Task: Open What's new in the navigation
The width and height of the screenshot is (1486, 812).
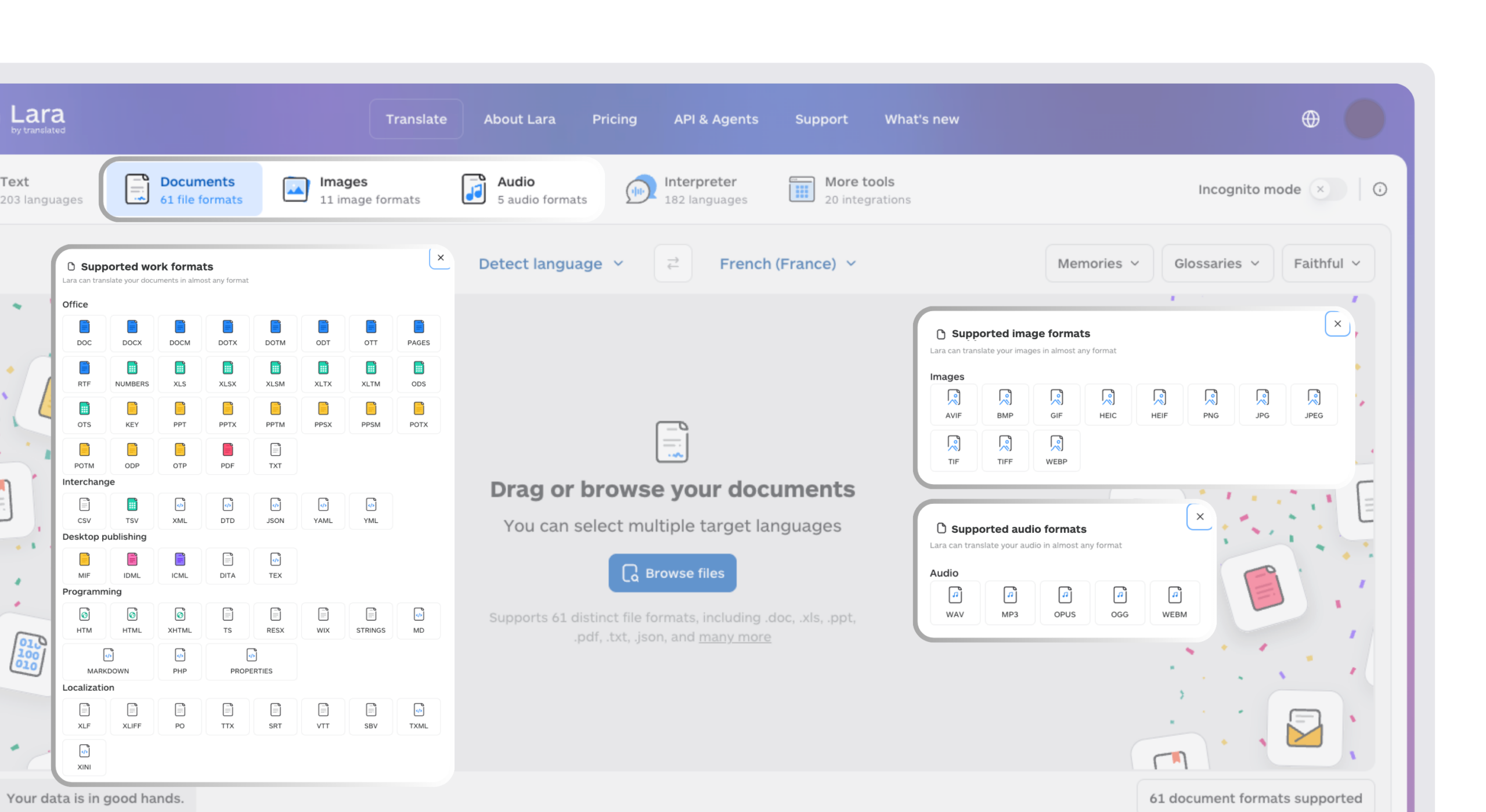Action: click(922, 119)
